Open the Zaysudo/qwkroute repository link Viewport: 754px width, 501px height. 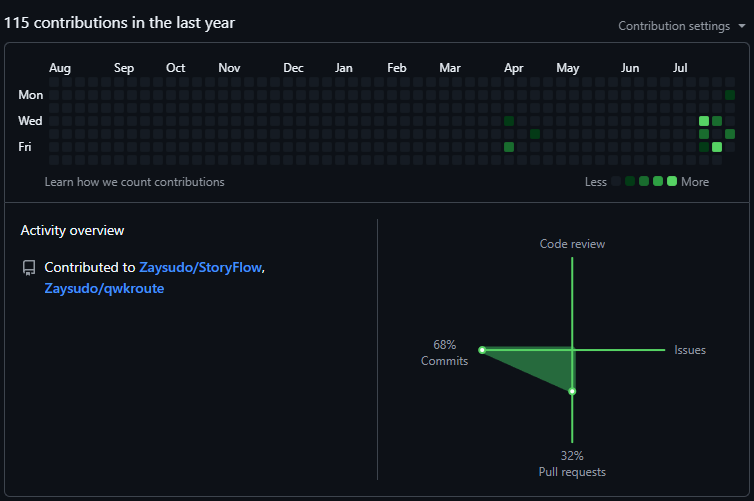pos(104,288)
